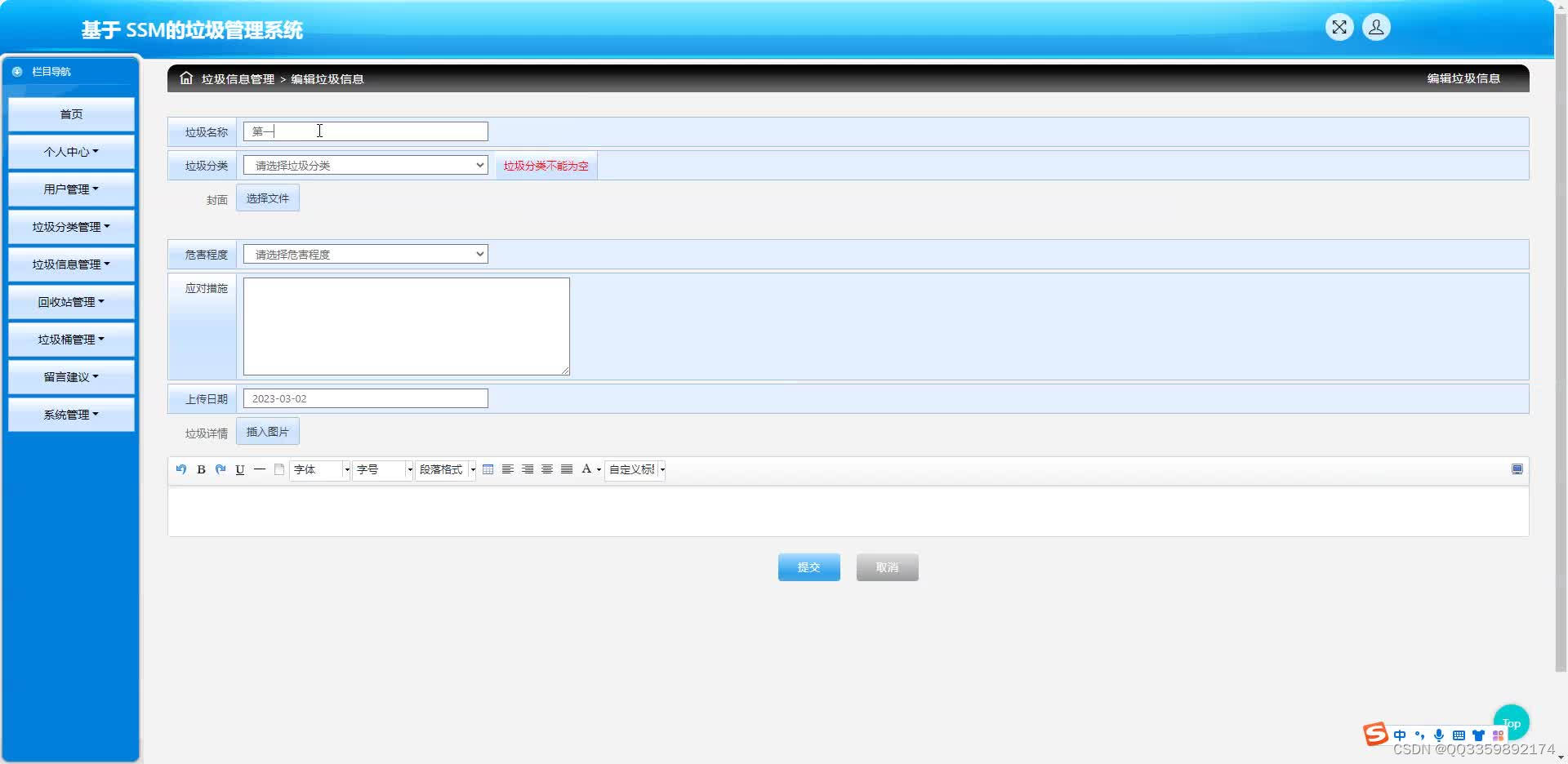This screenshot has width=1568, height=764.
Task: Open the 请选择垃圾分类 dropdown
Action: pos(366,165)
